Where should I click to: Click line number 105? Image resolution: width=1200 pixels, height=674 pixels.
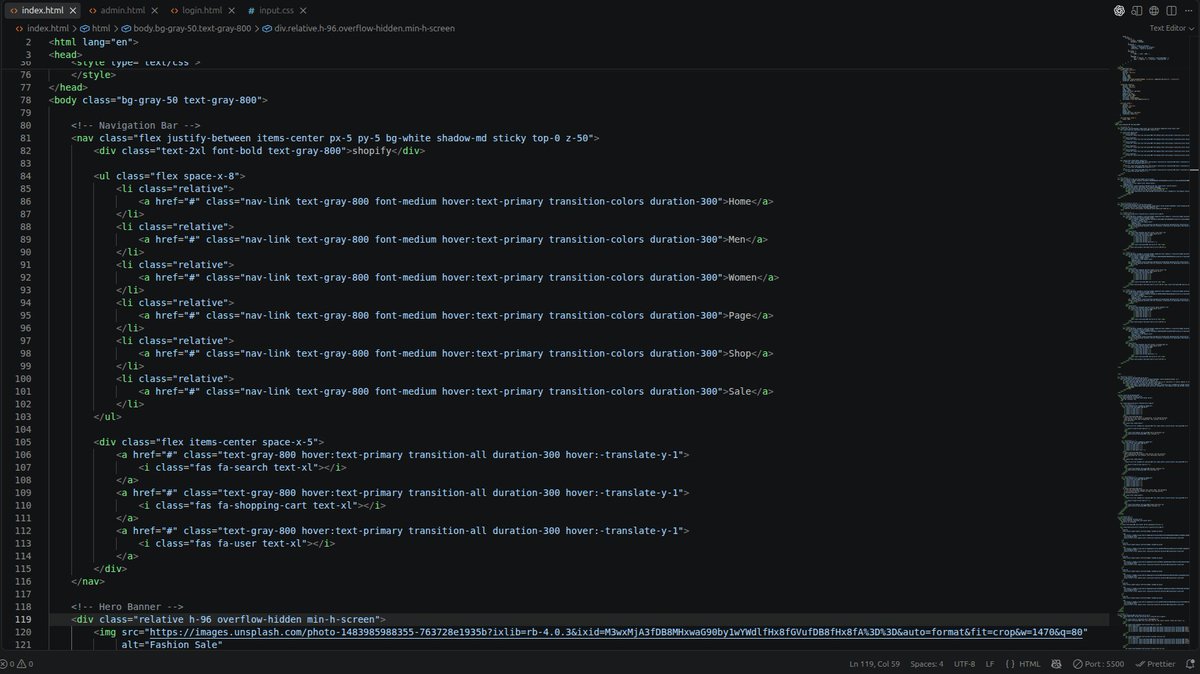24,442
